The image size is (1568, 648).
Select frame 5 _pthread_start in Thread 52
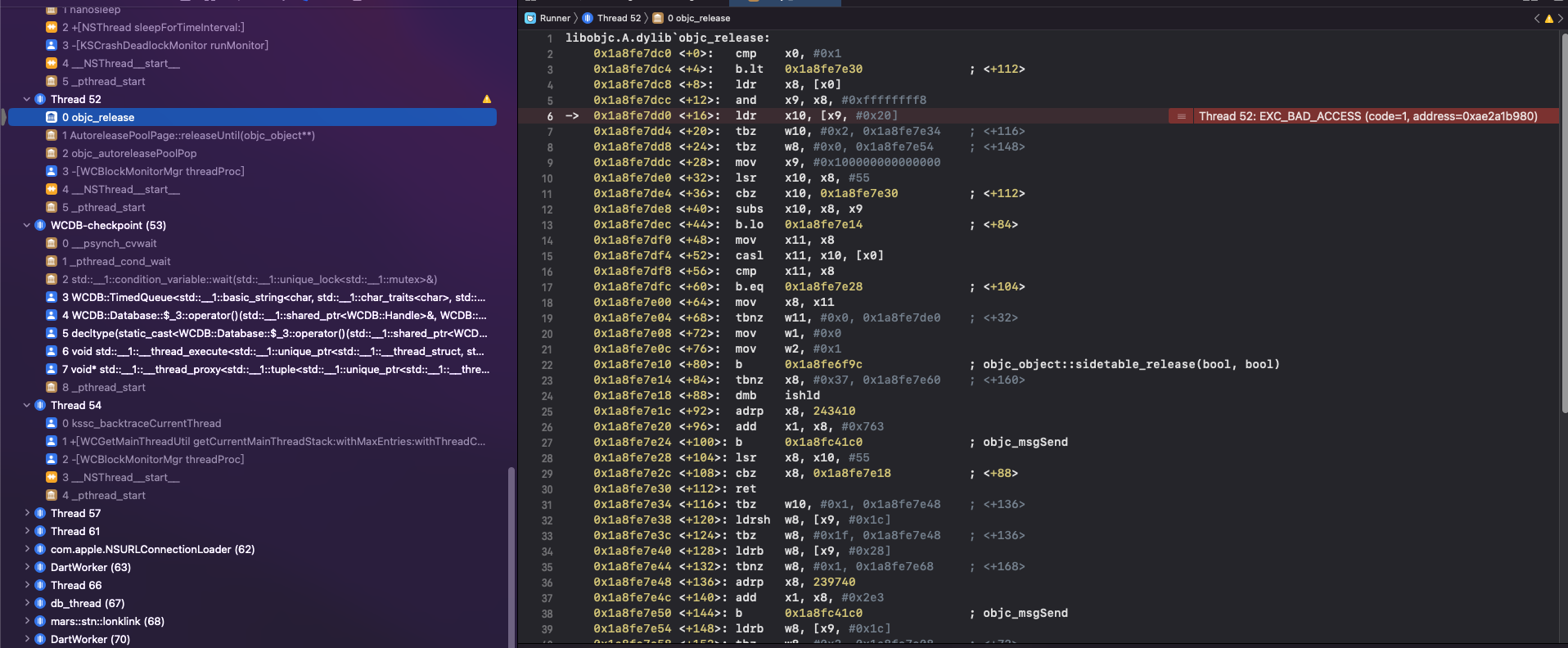[103, 207]
